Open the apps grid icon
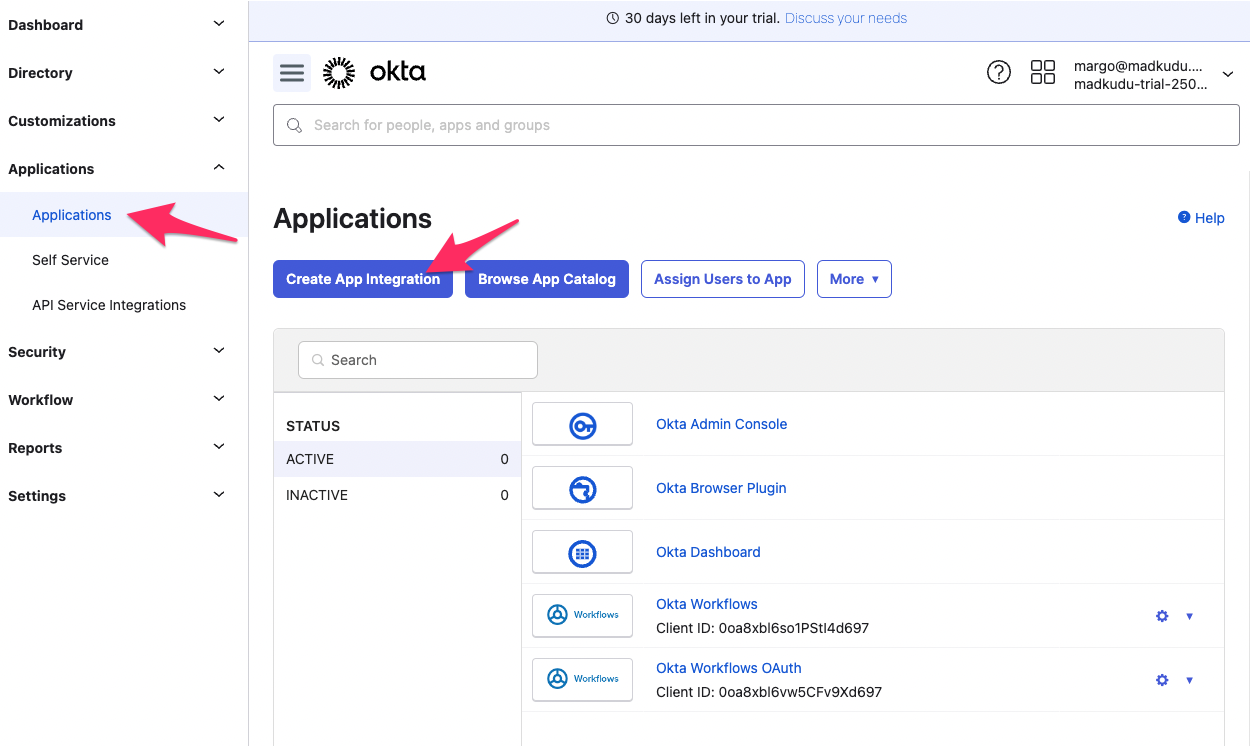 tap(1043, 72)
